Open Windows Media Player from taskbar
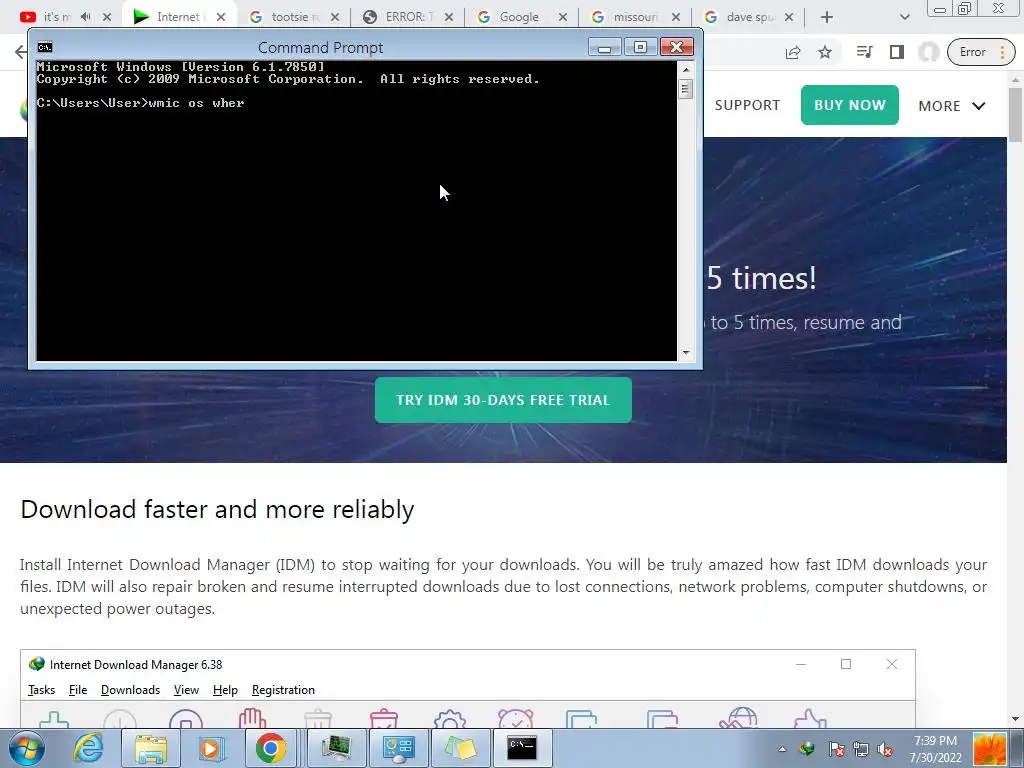 (210, 748)
